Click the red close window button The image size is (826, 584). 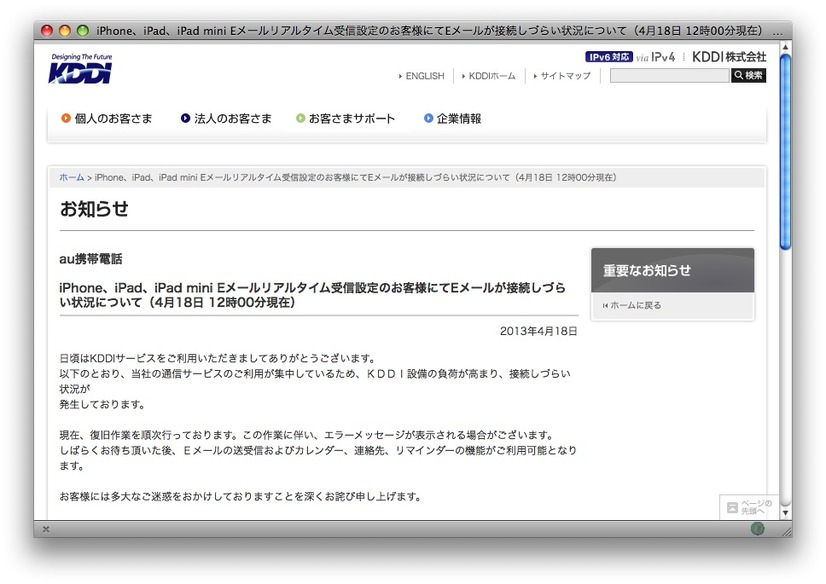point(47,31)
